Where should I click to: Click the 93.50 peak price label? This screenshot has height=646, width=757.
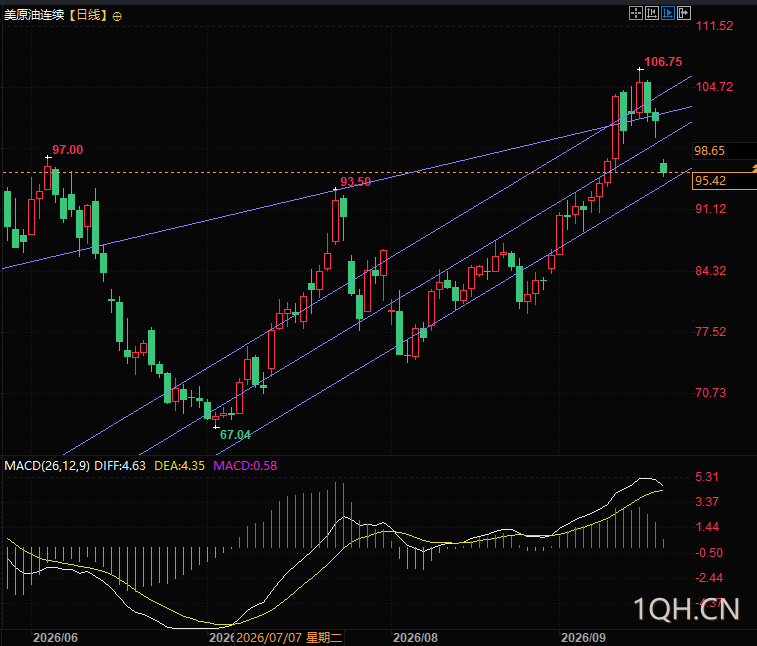[355, 182]
